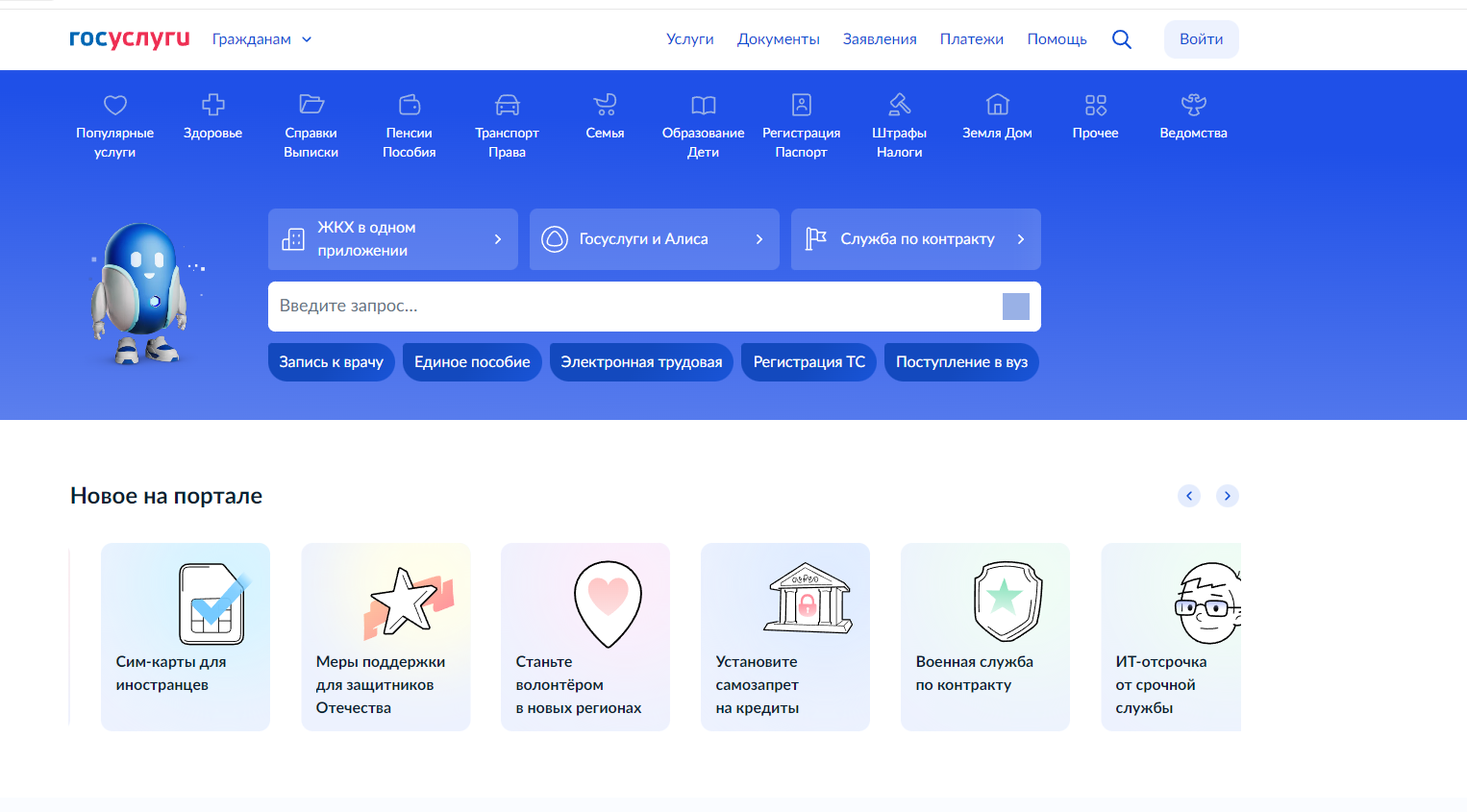This screenshot has height=812, width=1467.
Task: Open Пенсии Пособия wallet icon
Action: pyautogui.click(x=410, y=104)
